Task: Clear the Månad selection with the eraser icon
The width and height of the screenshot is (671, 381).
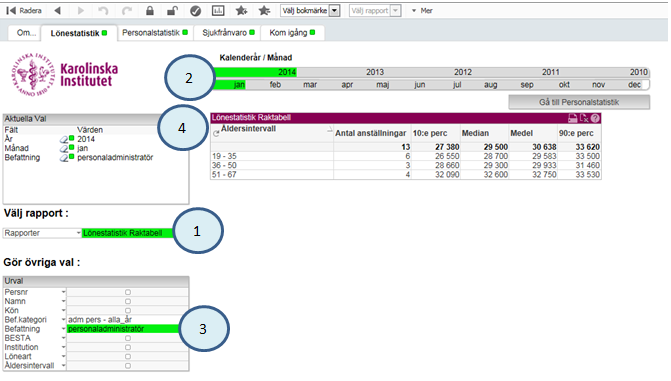Action: click(64, 149)
